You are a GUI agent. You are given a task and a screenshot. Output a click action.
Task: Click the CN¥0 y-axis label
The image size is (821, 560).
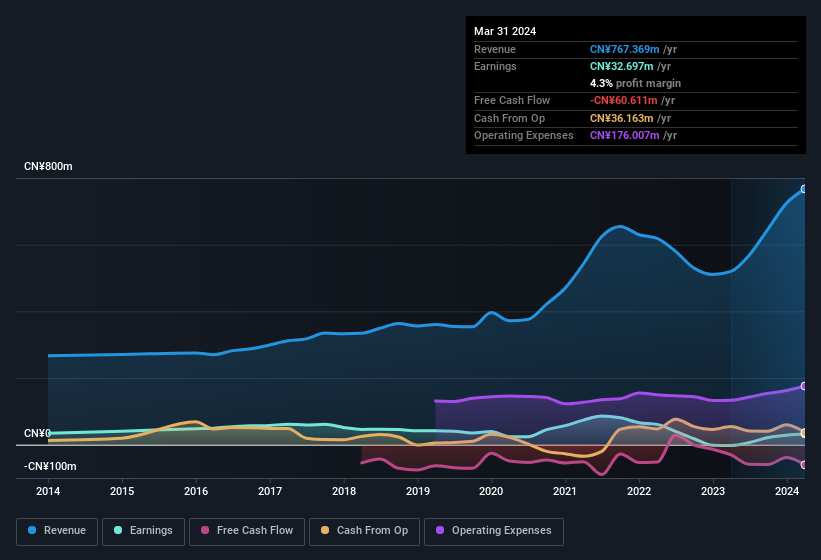pos(37,433)
